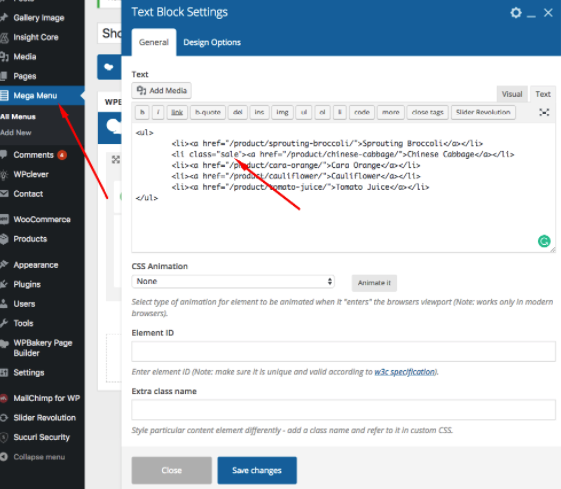Click the Products sidebar icon
561x489 pixels.
(4, 239)
